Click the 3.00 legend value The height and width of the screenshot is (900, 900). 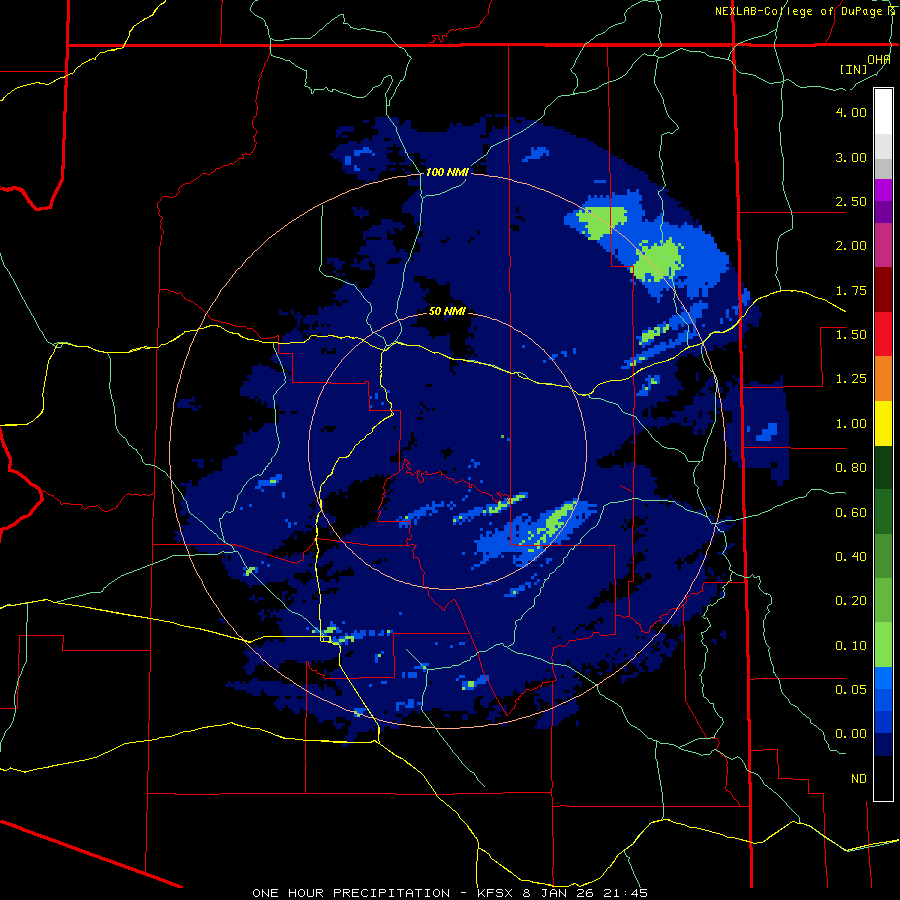[851, 157]
